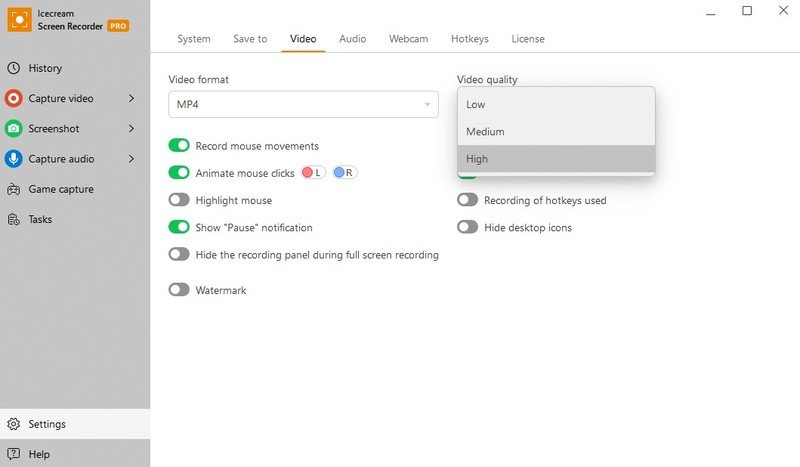Image resolution: width=800 pixels, height=467 pixels.
Task: Open the Game capture gamepad icon
Action: (14, 189)
